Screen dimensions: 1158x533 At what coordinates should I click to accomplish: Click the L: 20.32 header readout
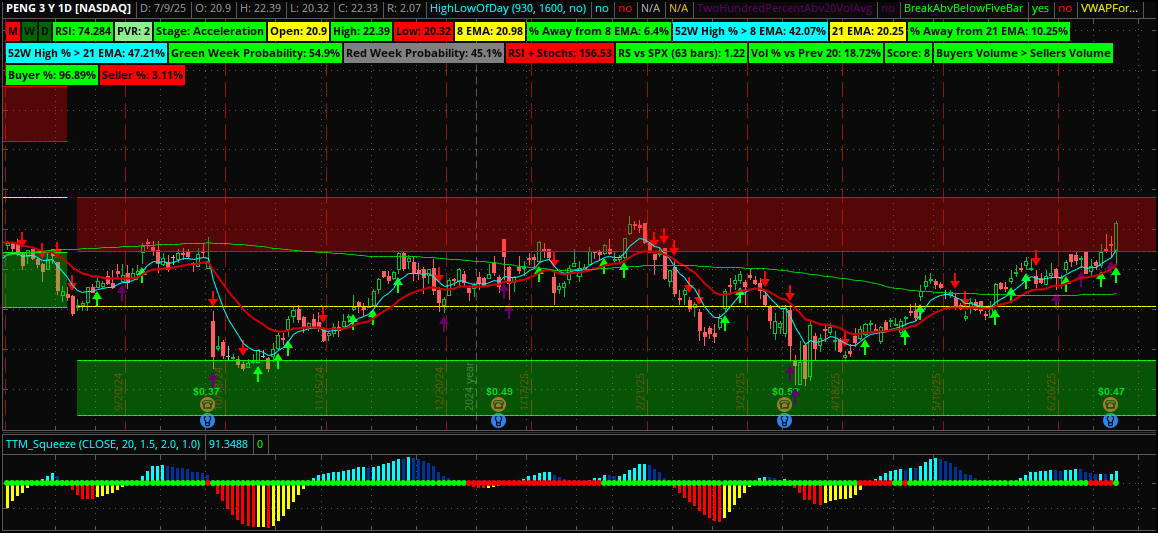point(311,9)
